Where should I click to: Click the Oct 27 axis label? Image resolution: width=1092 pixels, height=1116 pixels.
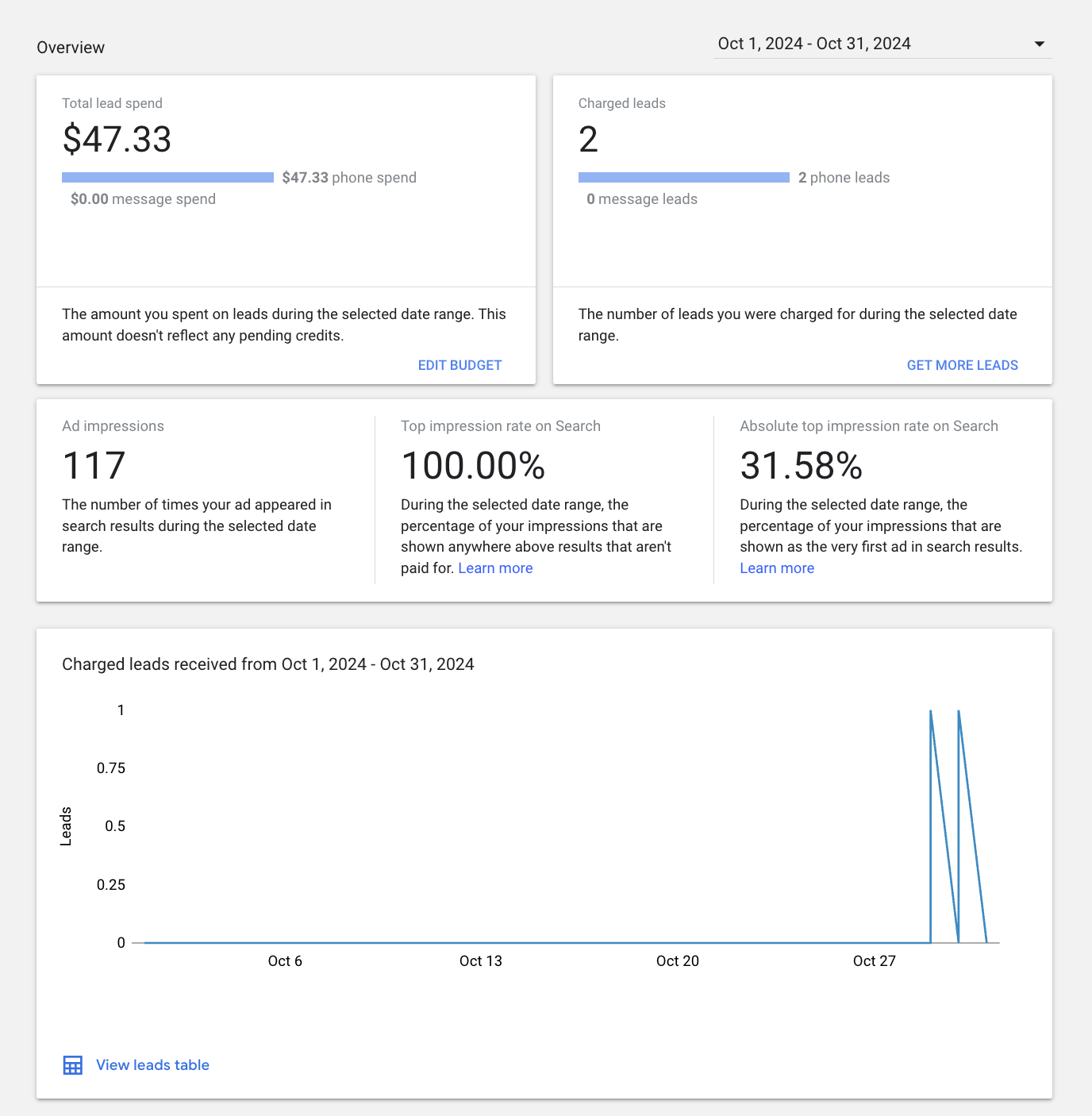point(874,961)
